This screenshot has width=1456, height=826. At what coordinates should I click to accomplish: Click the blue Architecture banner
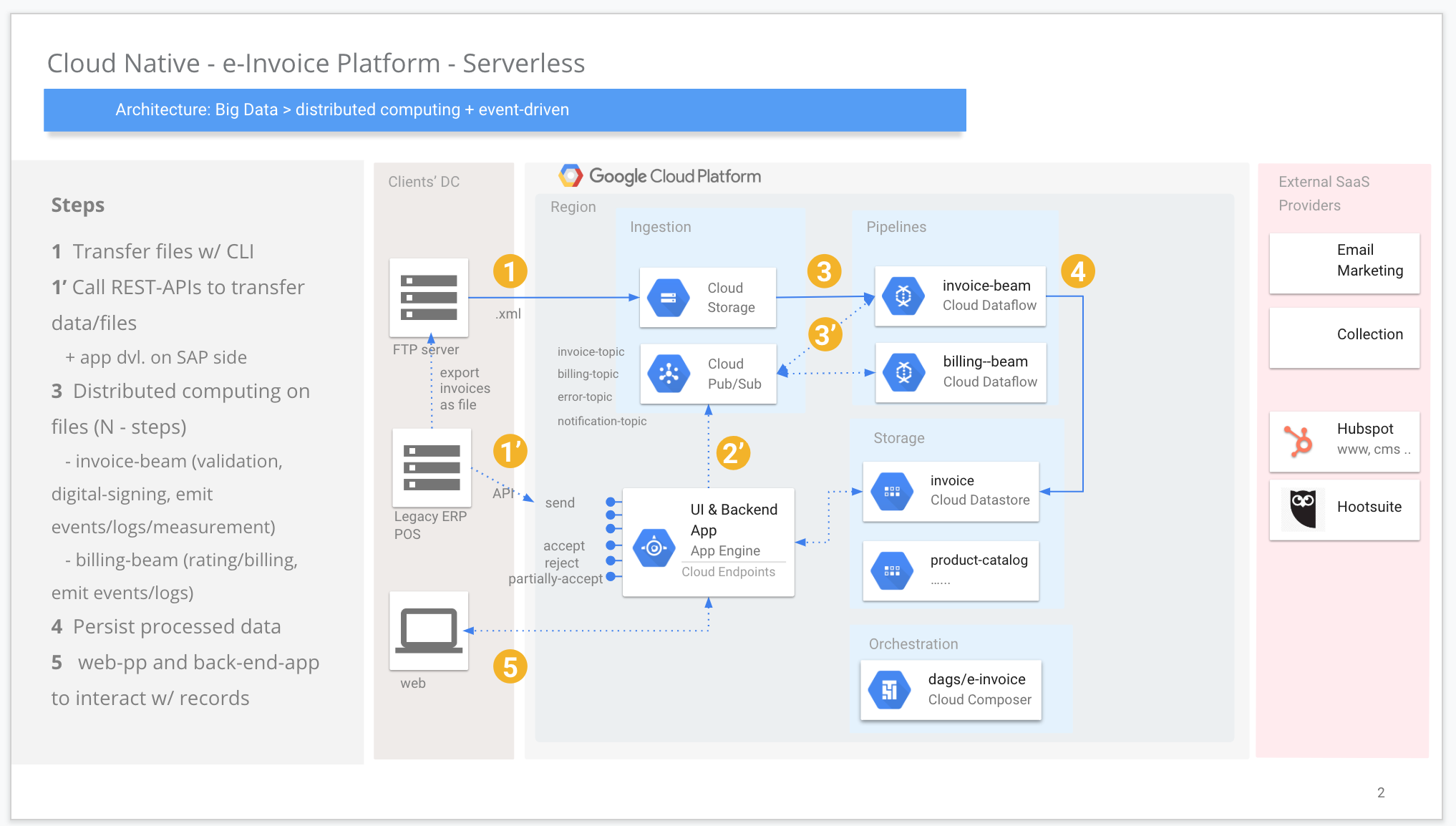[x=505, y=110]
